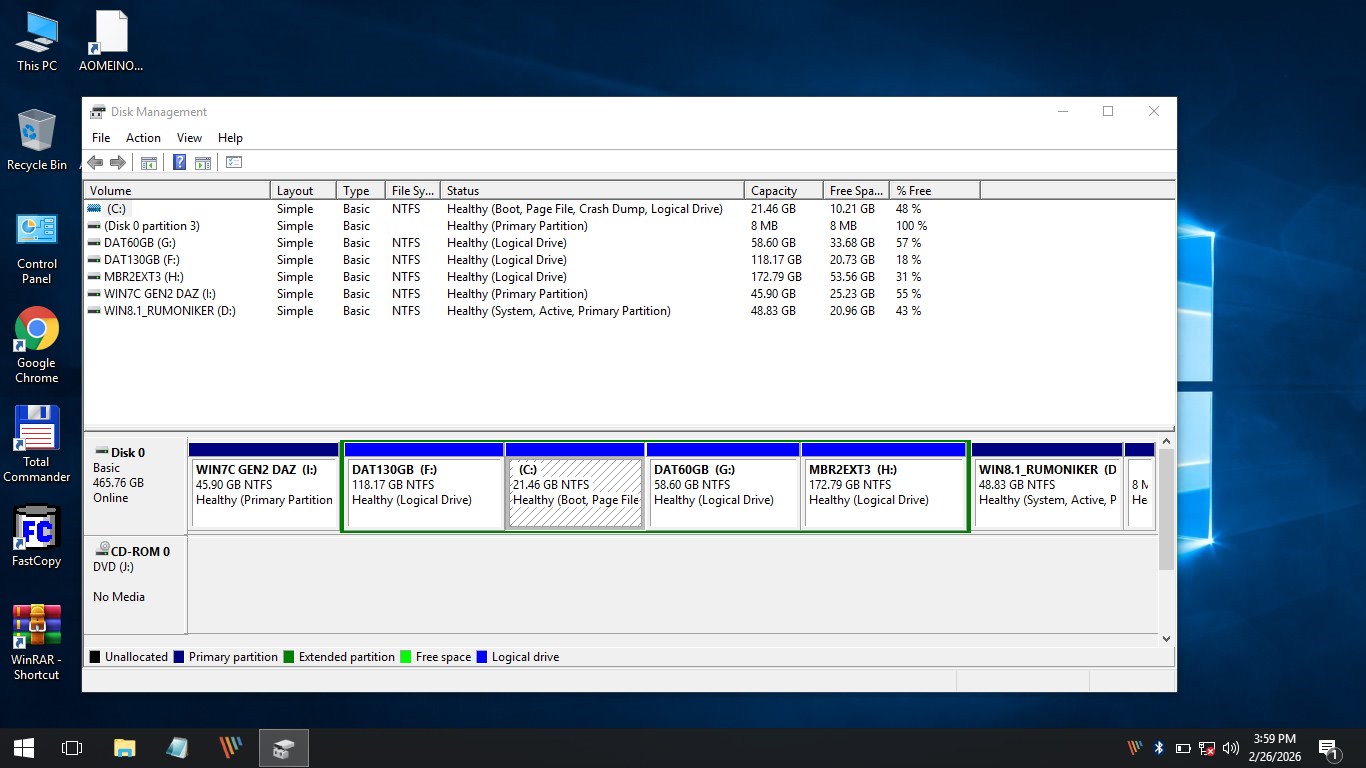Select MBR2EXT3 (H:) partition block in graph
Viewport: 1366px width, 768px height.
pyautogui.click(x=884, y=486)
